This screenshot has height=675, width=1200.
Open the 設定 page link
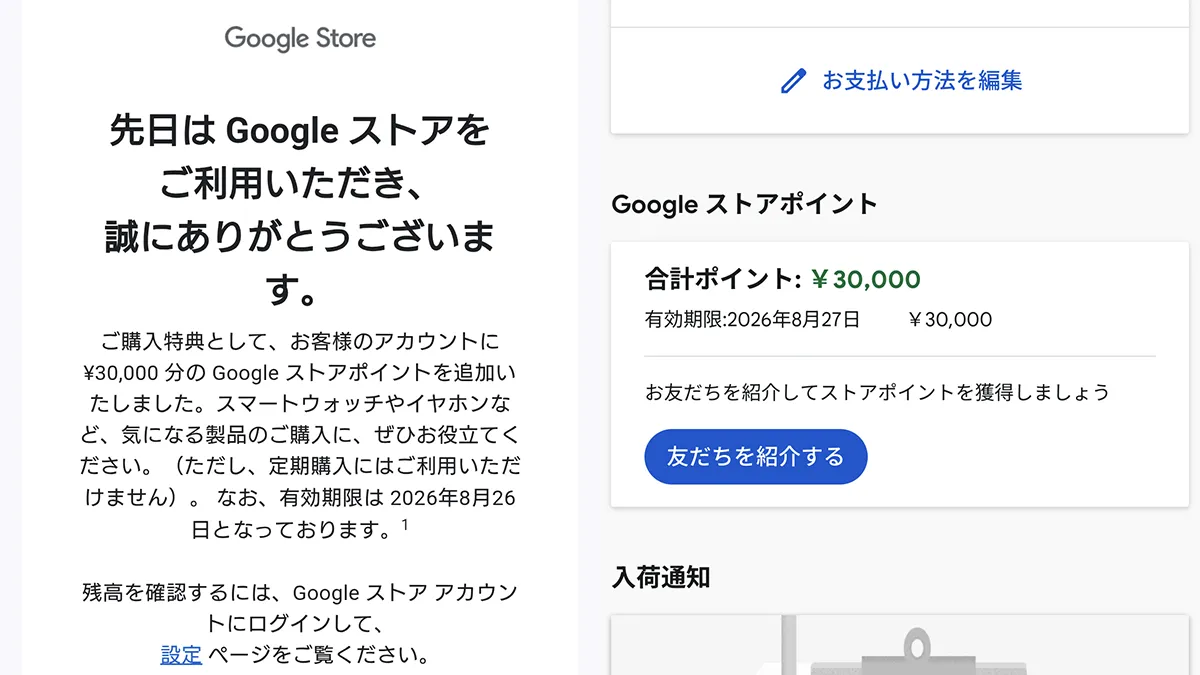point(181,655)
